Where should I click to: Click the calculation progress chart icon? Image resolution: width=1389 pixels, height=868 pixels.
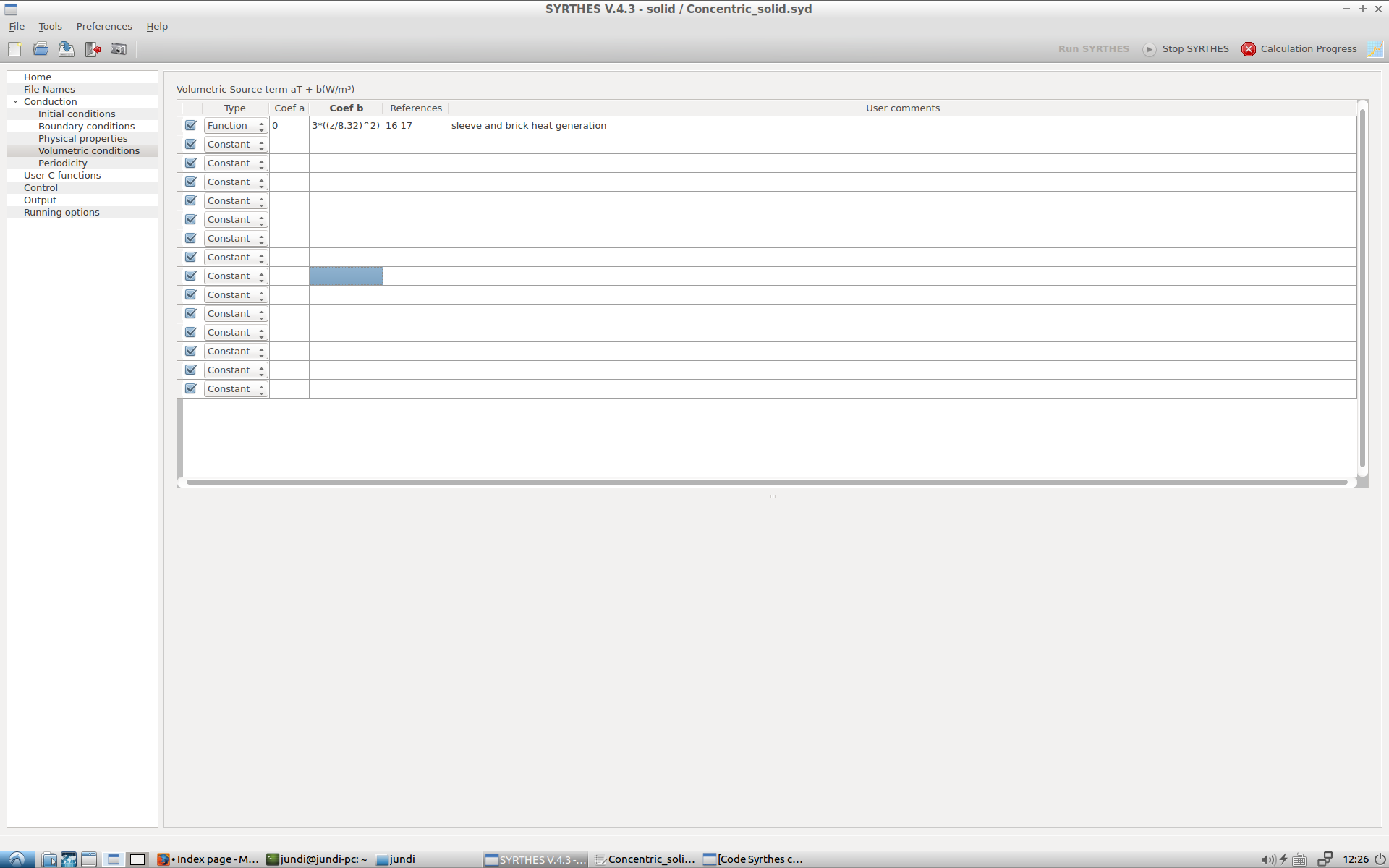[x=1375, y=49]
